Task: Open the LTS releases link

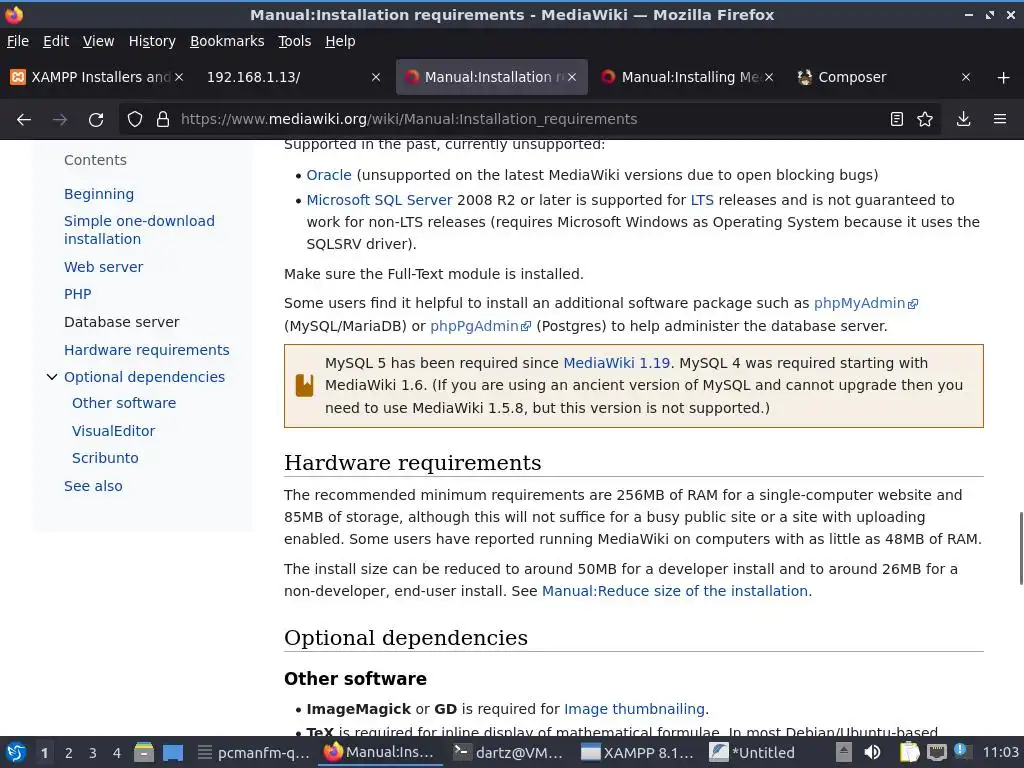Action: pos(702,200)
